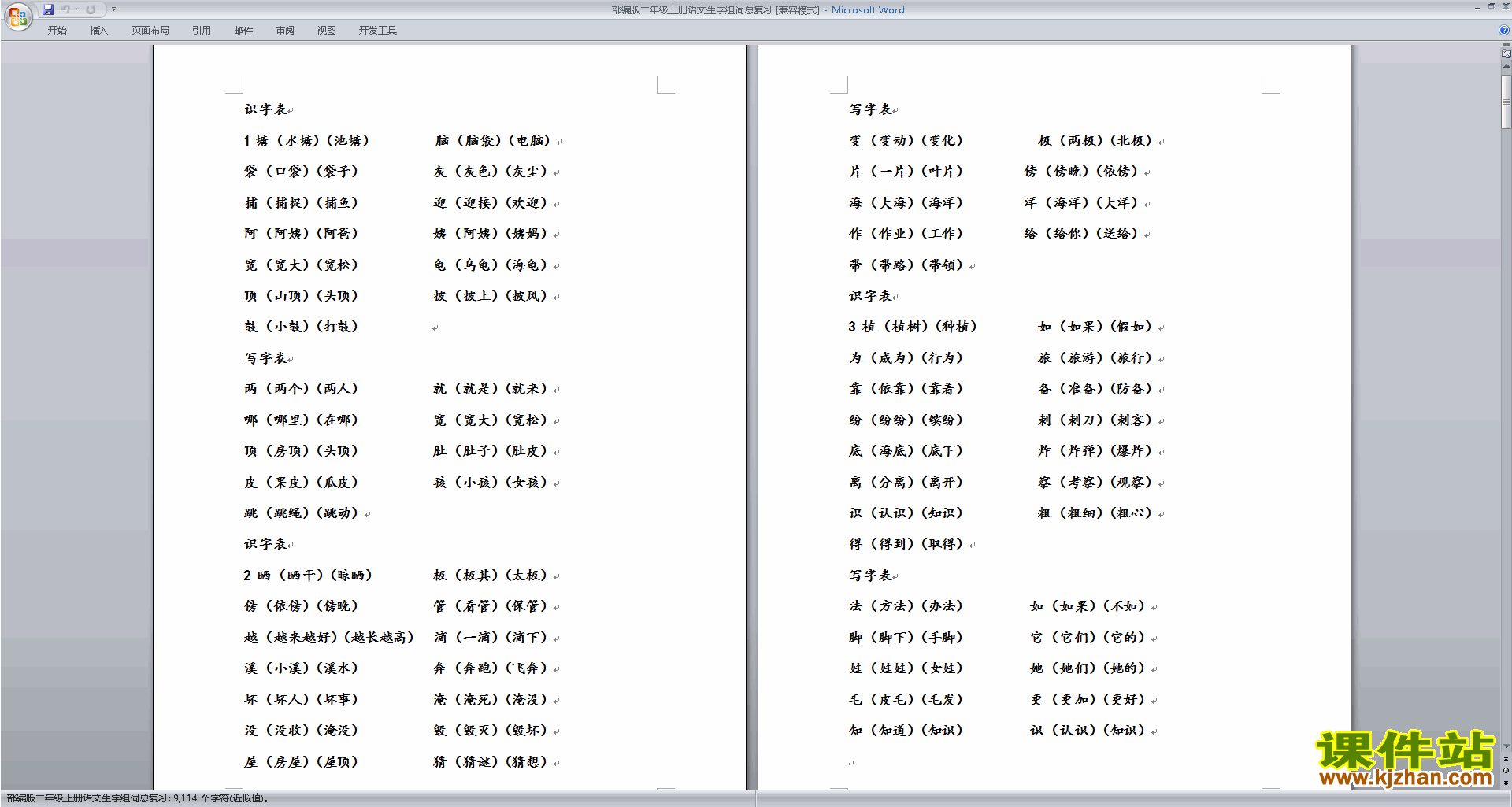Open the 插入 ribbon tab
The image size is (1512, 807).
click(x=98, y=30)
